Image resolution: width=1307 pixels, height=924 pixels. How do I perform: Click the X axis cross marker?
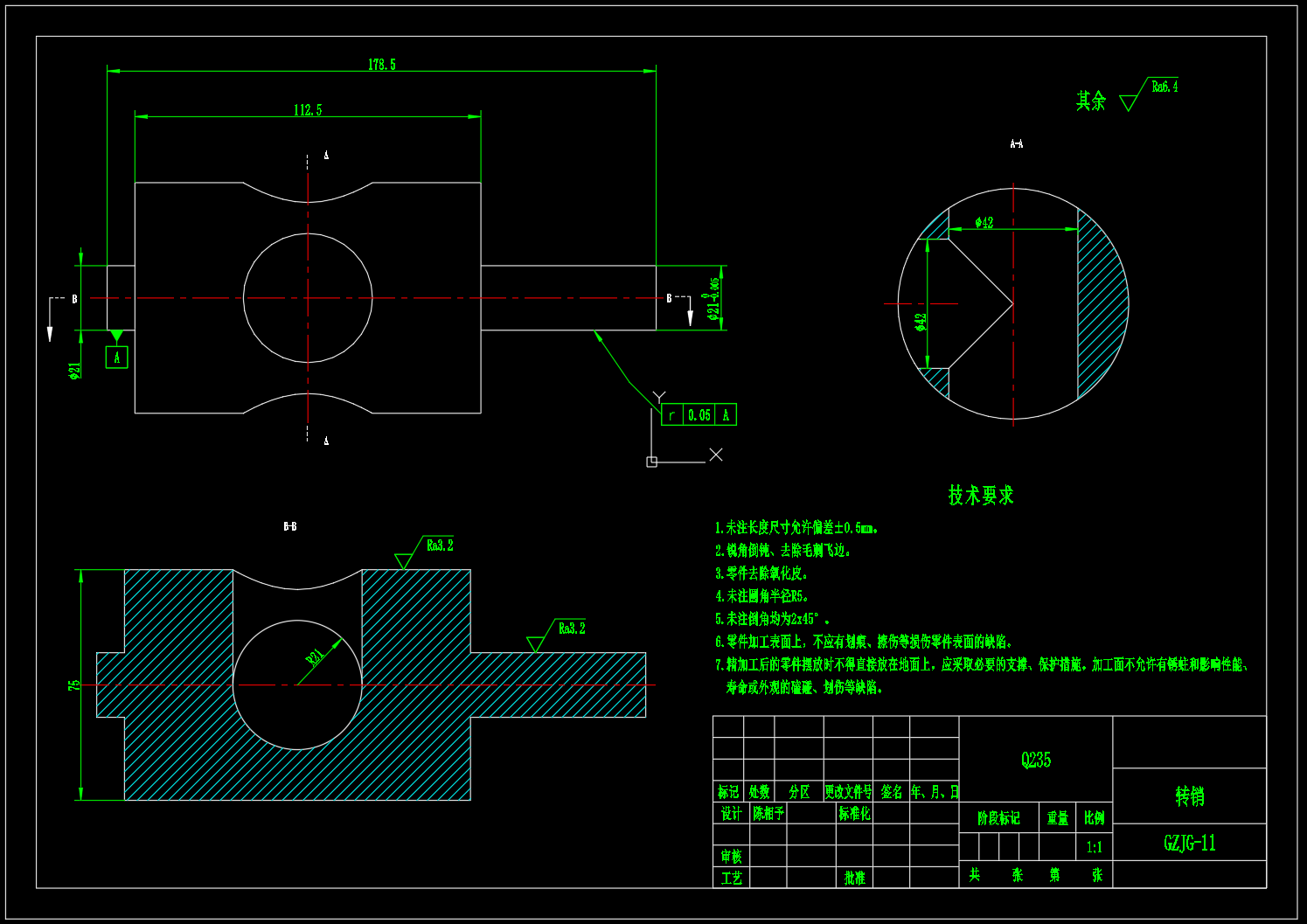point(716,455)
